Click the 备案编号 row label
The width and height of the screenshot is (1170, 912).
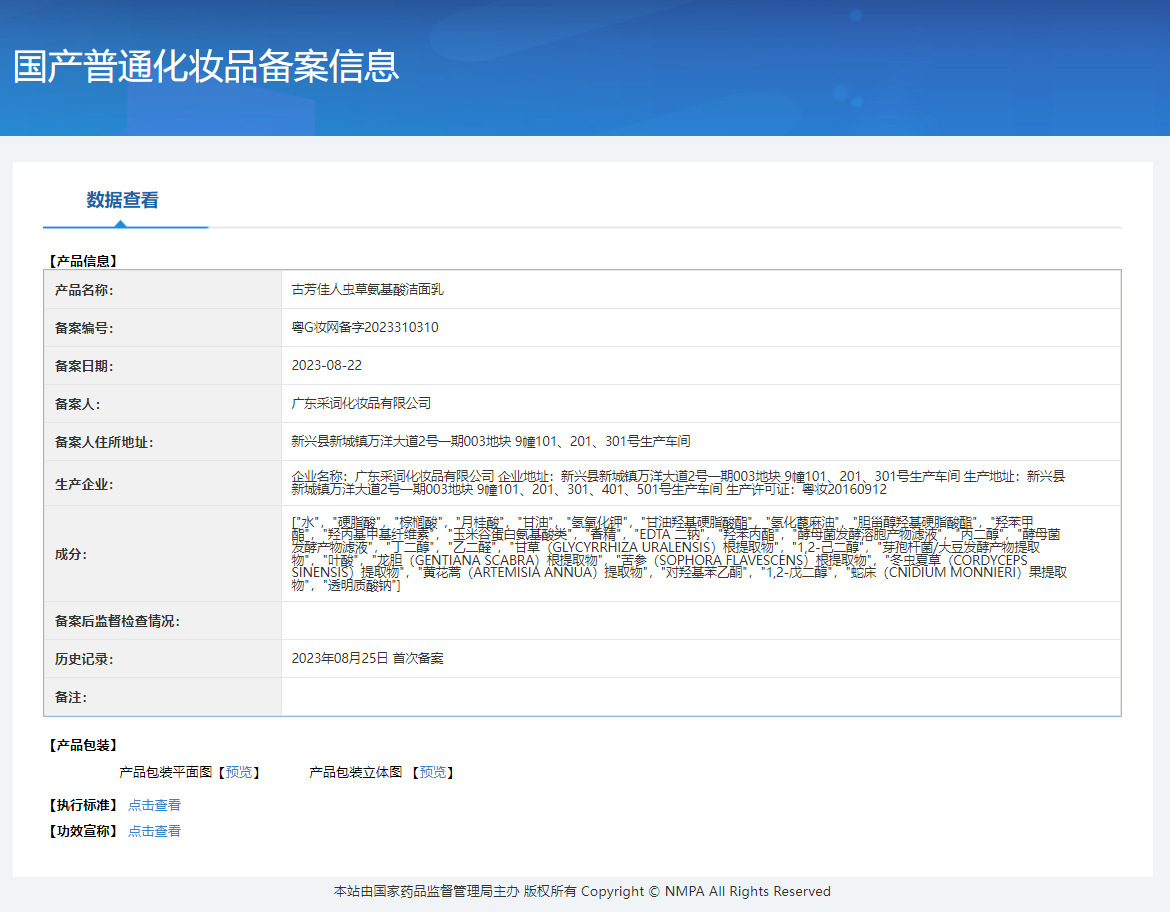84,328
